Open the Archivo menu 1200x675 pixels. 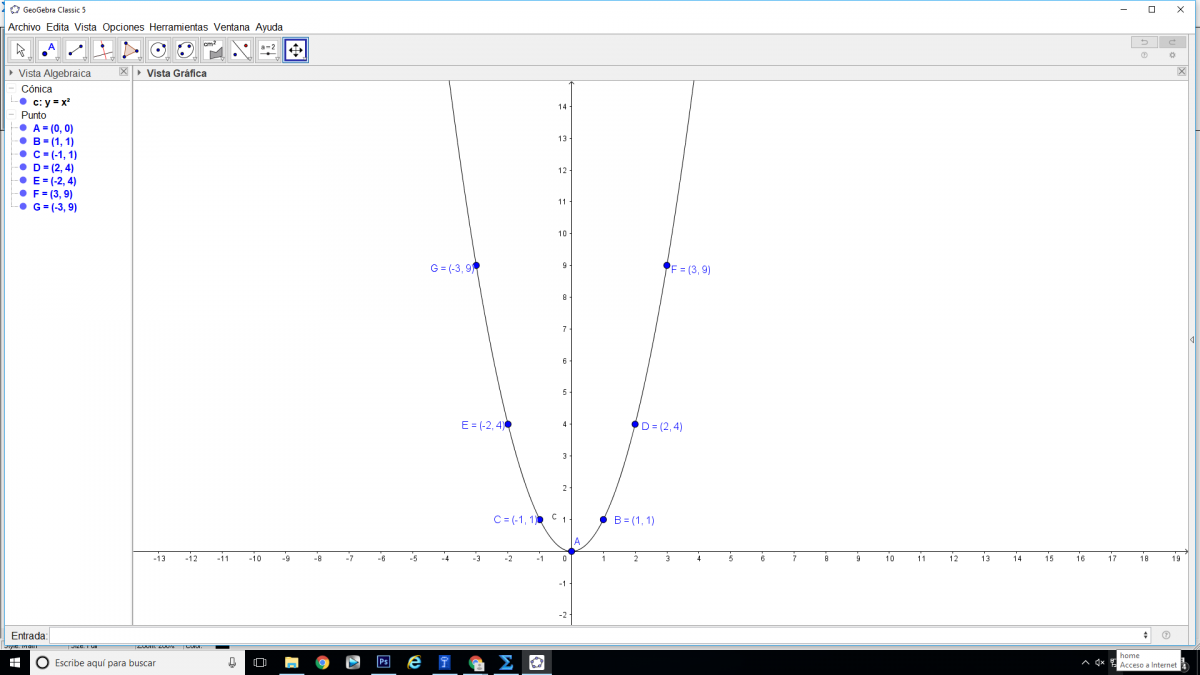24,27
